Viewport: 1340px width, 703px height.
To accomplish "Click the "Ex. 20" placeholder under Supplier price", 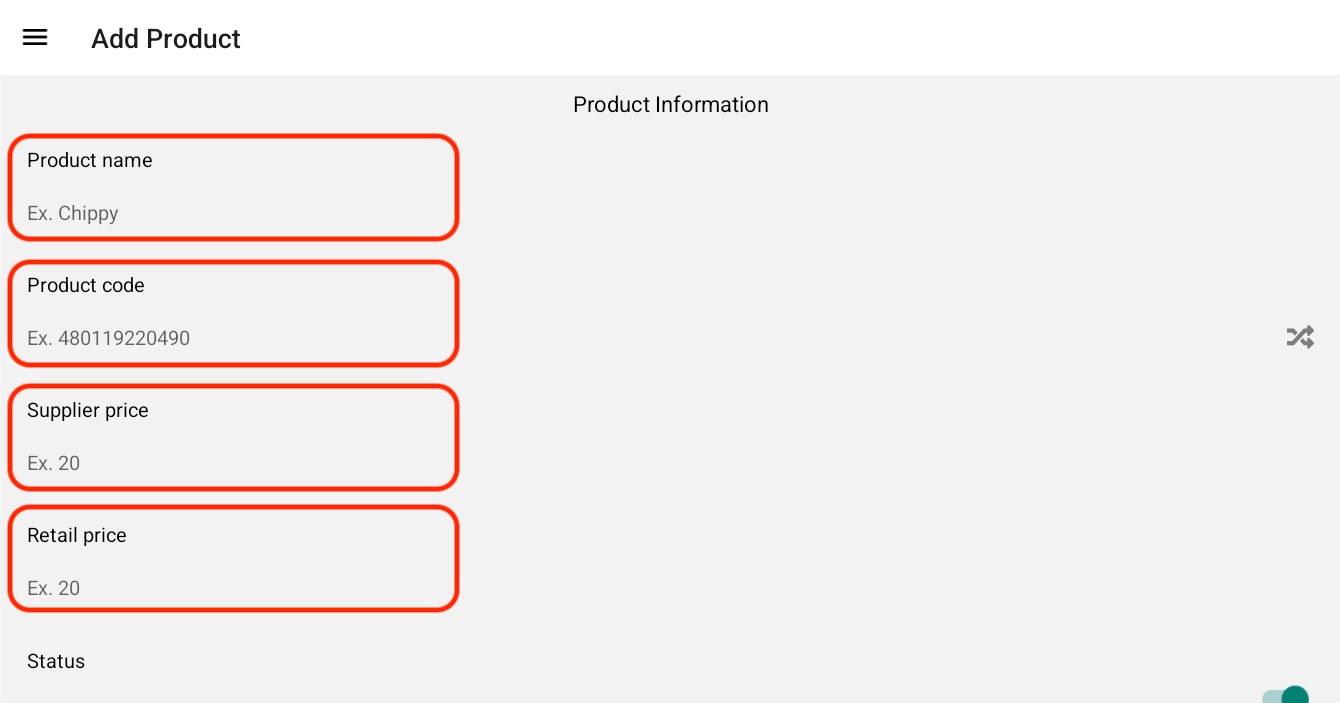I will coord(53,463).
